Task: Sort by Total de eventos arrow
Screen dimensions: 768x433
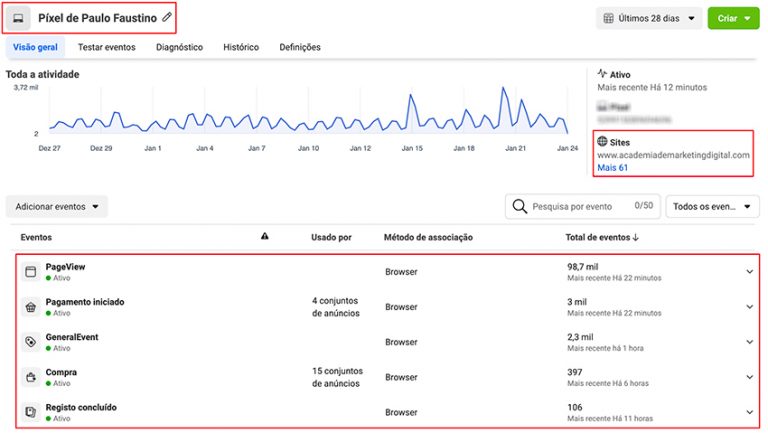Action: 635,237
